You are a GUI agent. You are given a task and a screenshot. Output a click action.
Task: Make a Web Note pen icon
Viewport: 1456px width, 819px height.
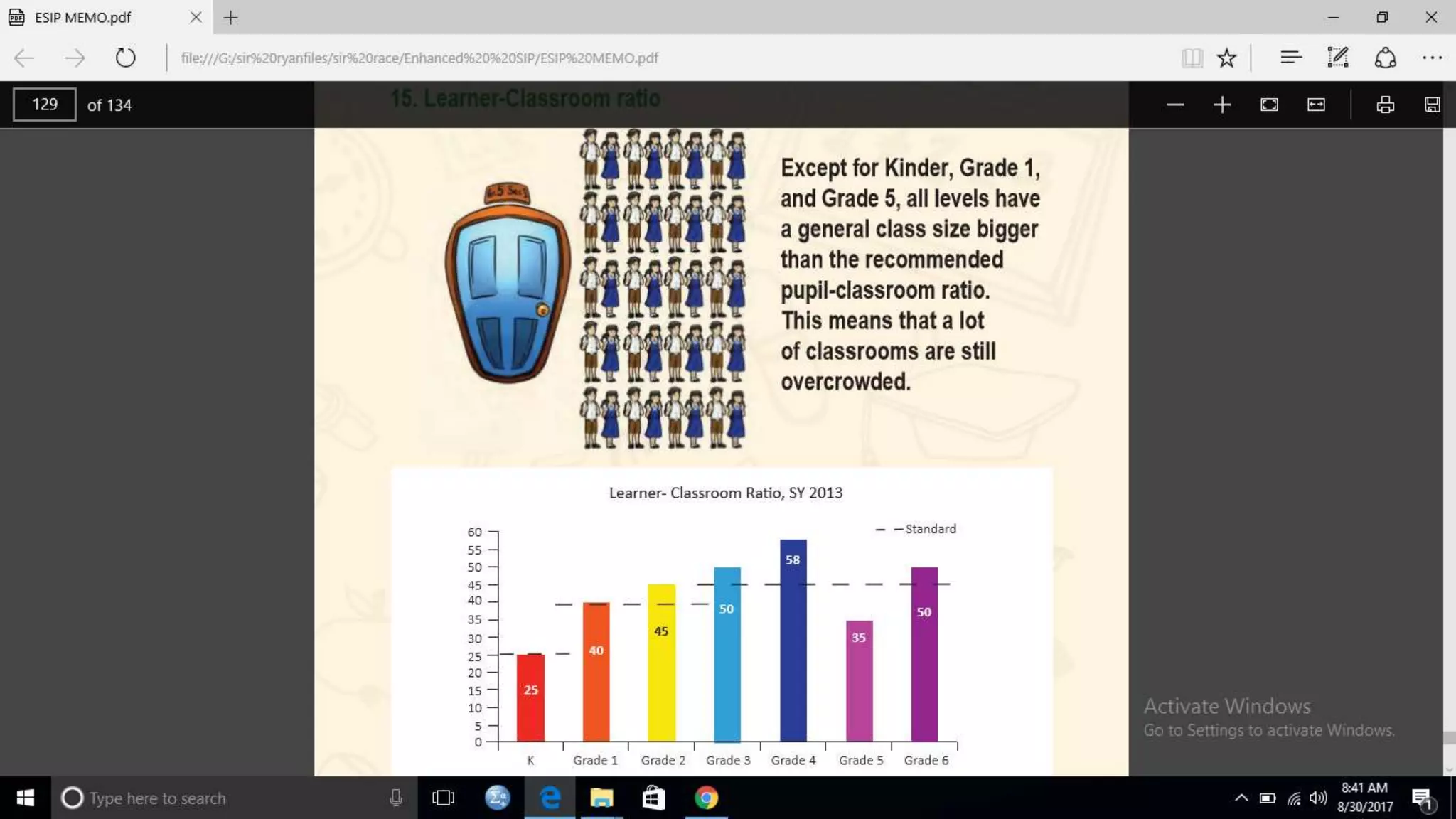[x=1337, y=58]
